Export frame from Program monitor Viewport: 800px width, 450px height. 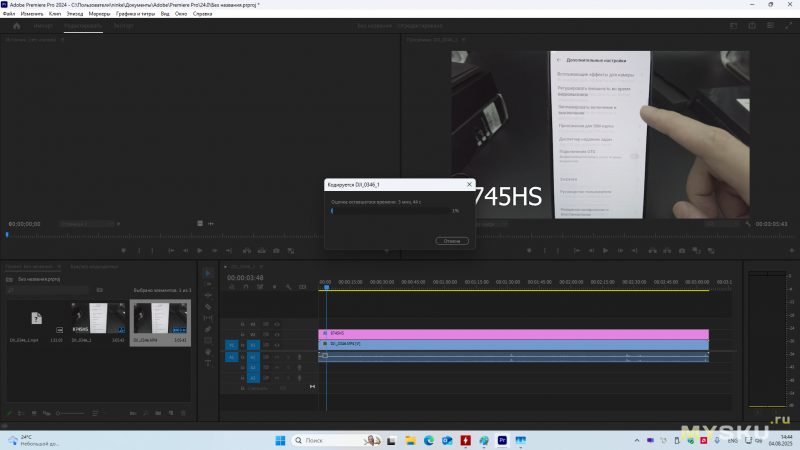(x=682, y=251)
